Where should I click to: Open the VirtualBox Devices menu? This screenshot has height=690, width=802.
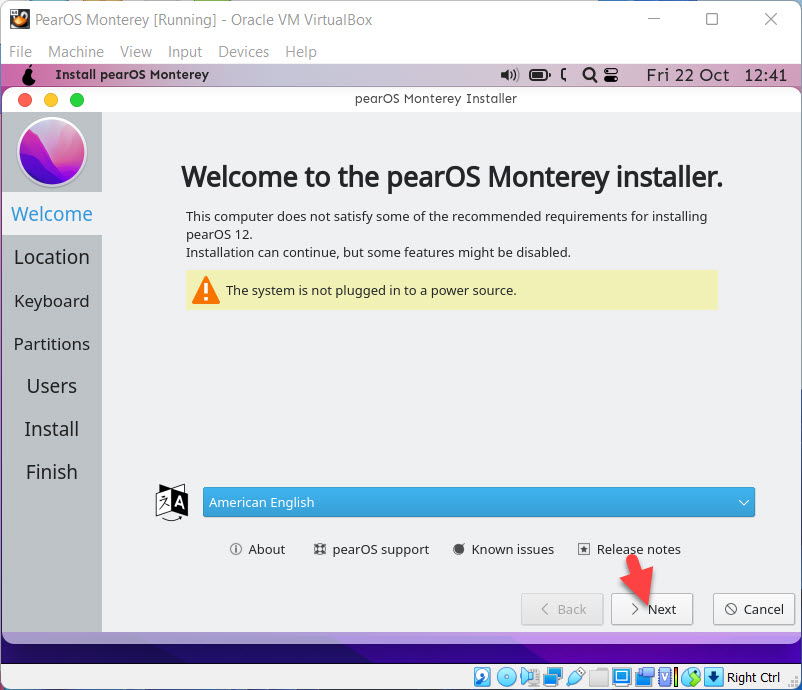coord(243,52)
